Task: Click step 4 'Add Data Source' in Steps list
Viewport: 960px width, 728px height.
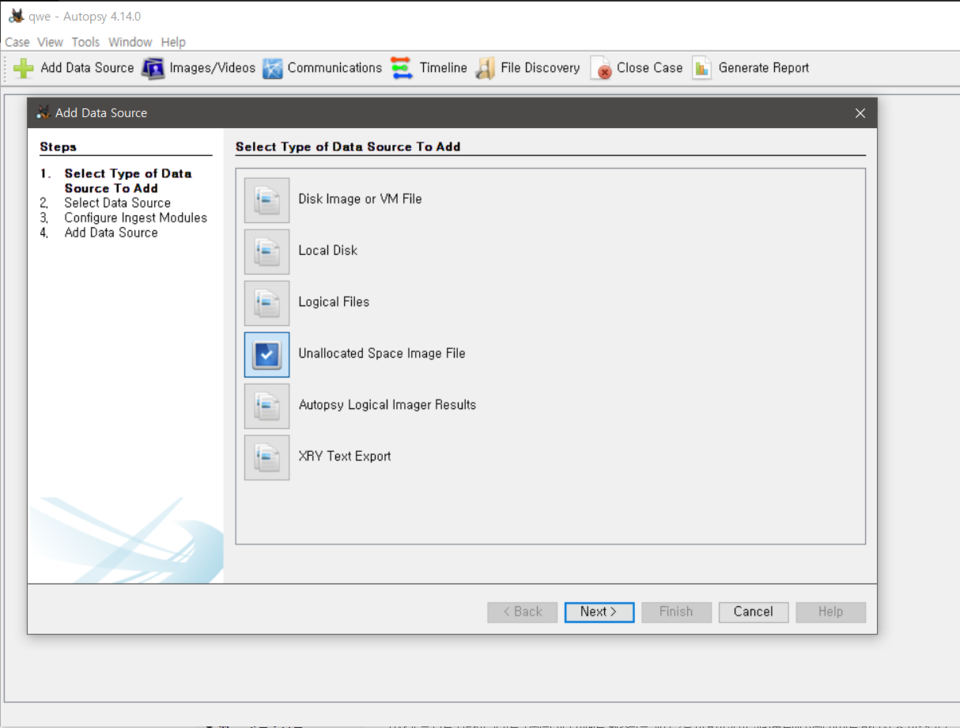Action: (x=111, y=233)
